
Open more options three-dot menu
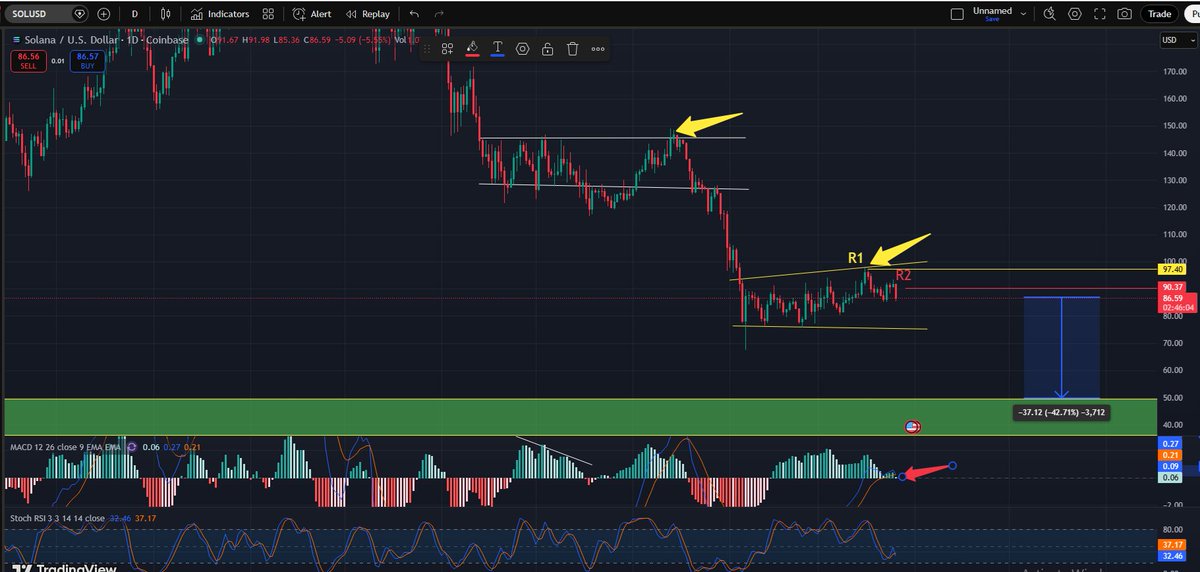[x=598, y=49]
